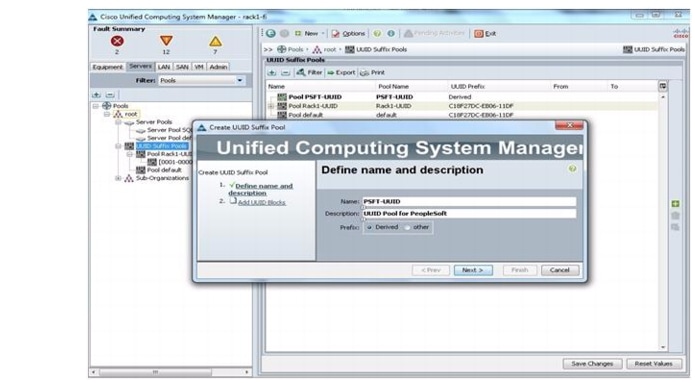Open the New toolbar menu

309,33
